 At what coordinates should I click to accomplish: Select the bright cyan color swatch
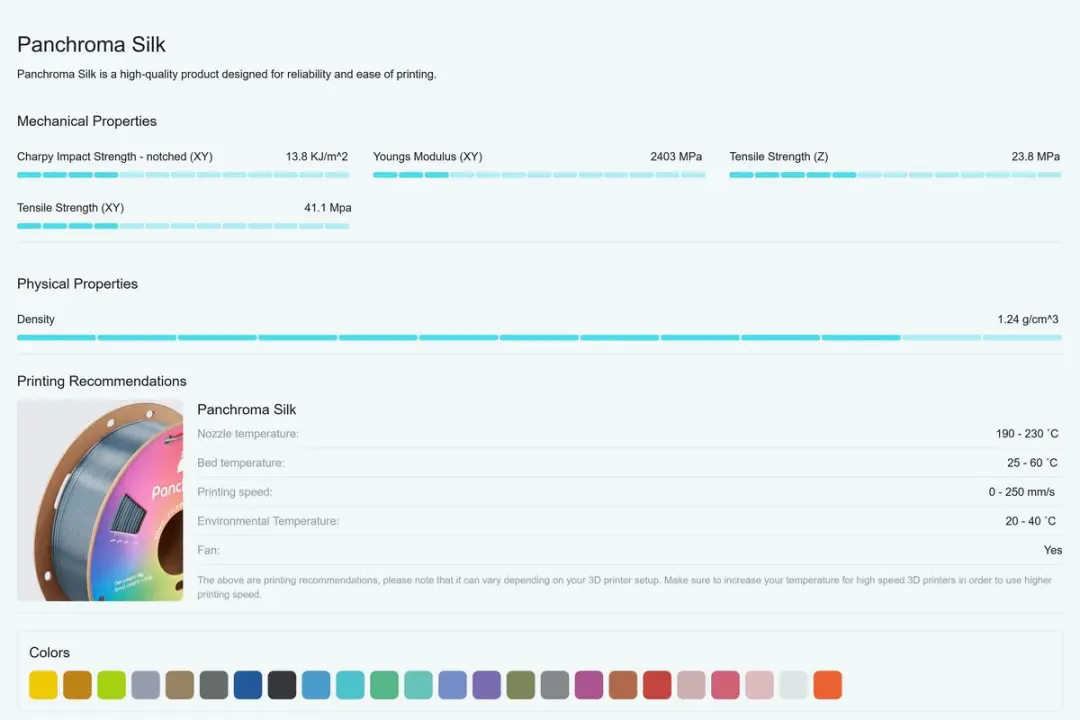(350, 685)
